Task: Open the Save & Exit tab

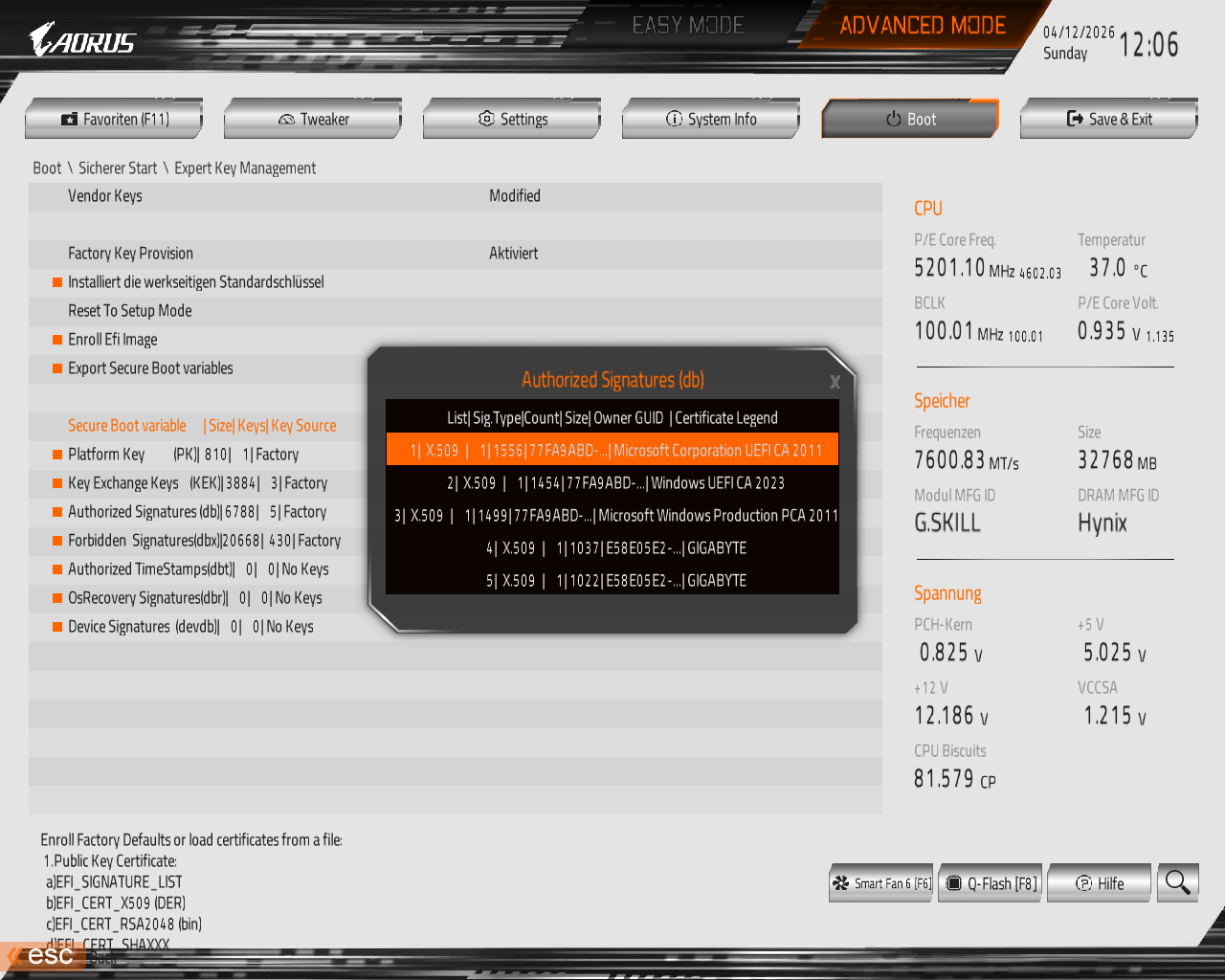Action: pos(1109,119)
